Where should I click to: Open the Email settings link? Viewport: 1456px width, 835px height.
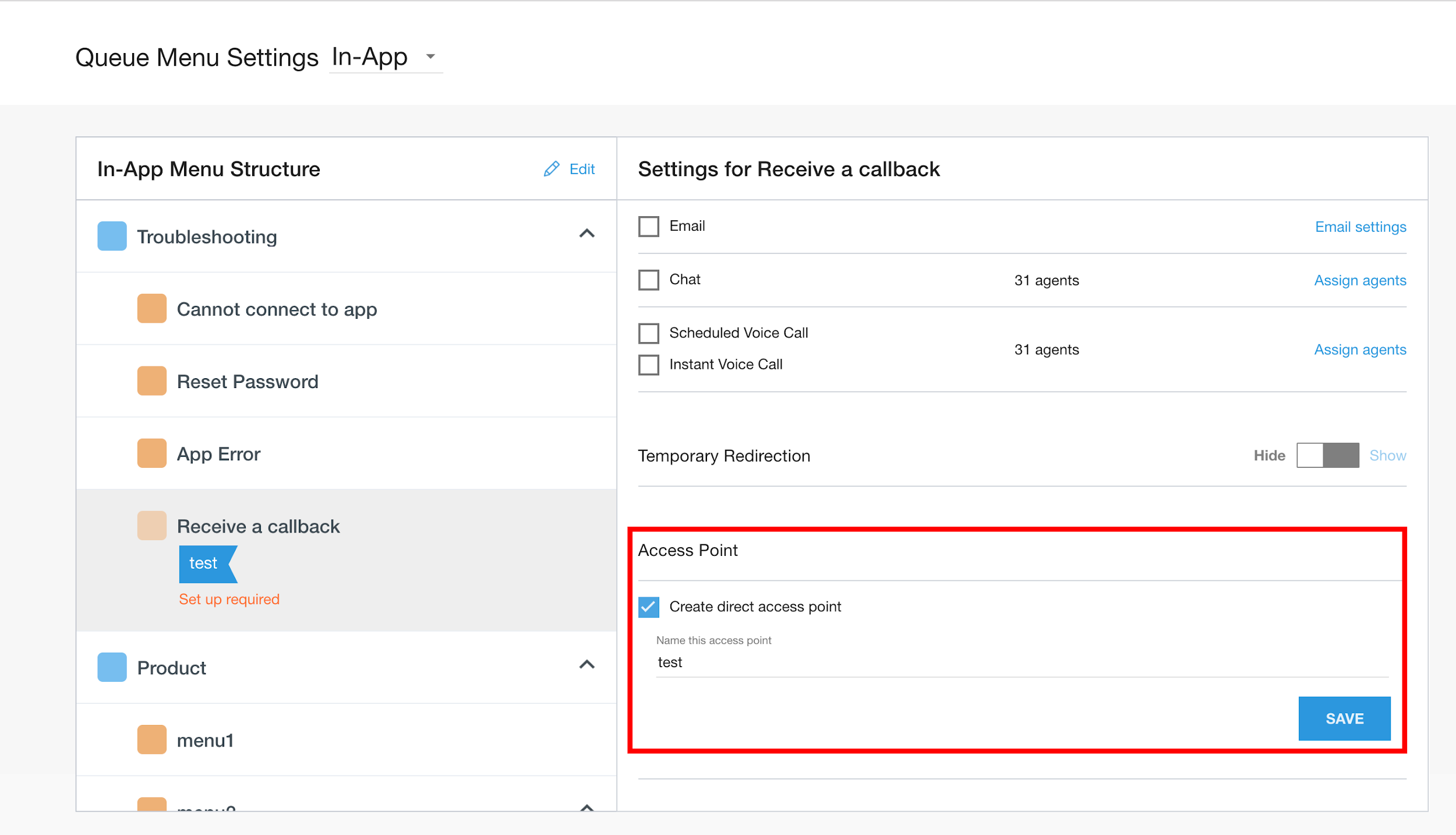click(x=1360, y=227)
